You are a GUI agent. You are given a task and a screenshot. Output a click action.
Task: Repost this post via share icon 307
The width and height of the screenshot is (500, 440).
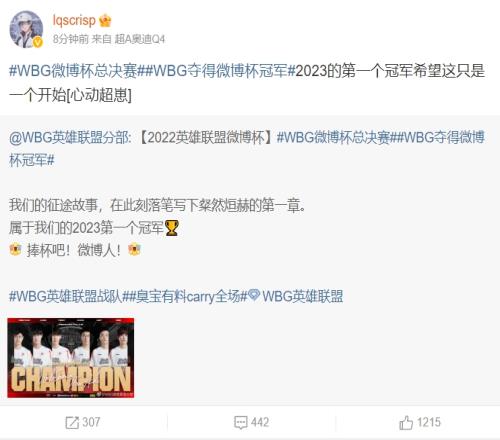pos(82,422)
